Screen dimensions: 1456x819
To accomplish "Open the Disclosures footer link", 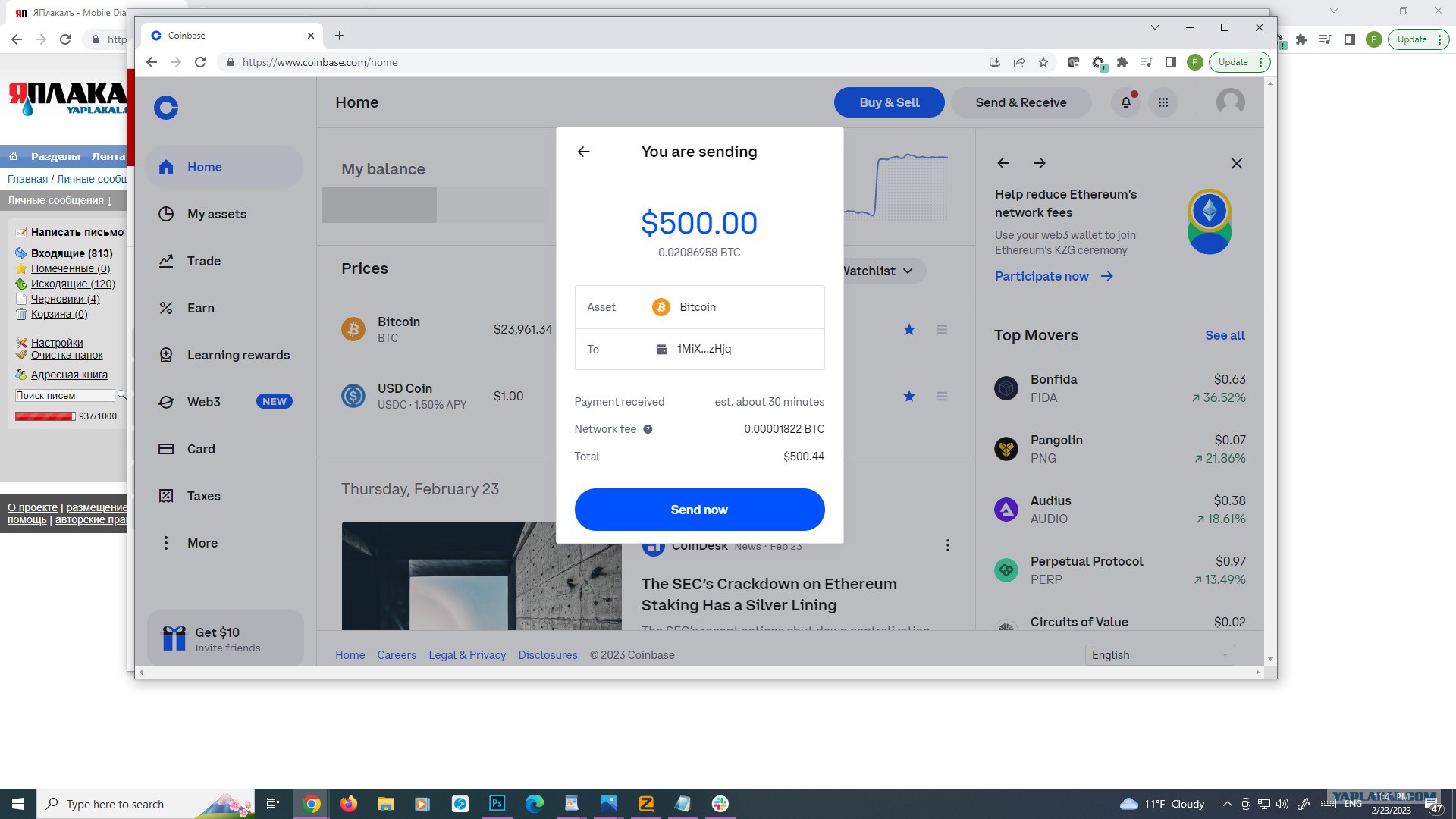I will tap(548, 655).
